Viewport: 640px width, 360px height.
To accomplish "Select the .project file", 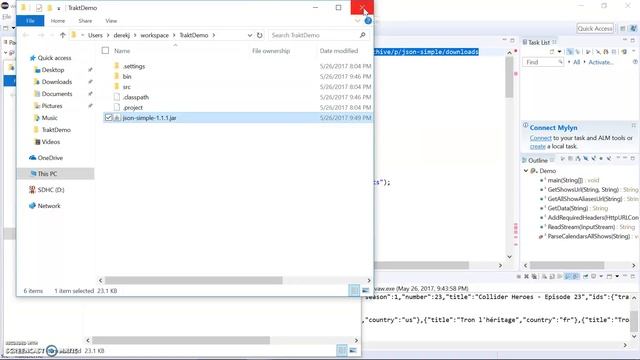I will [x=133, y=107].
